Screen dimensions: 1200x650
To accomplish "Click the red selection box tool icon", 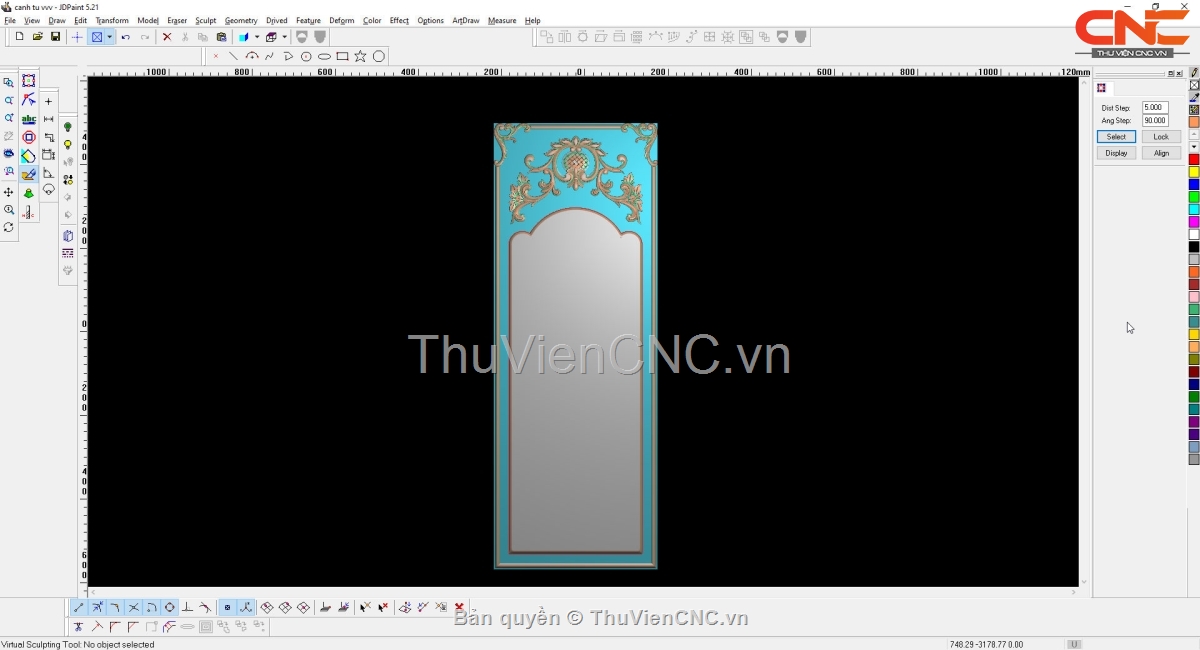I will click(x=29, y=81).
